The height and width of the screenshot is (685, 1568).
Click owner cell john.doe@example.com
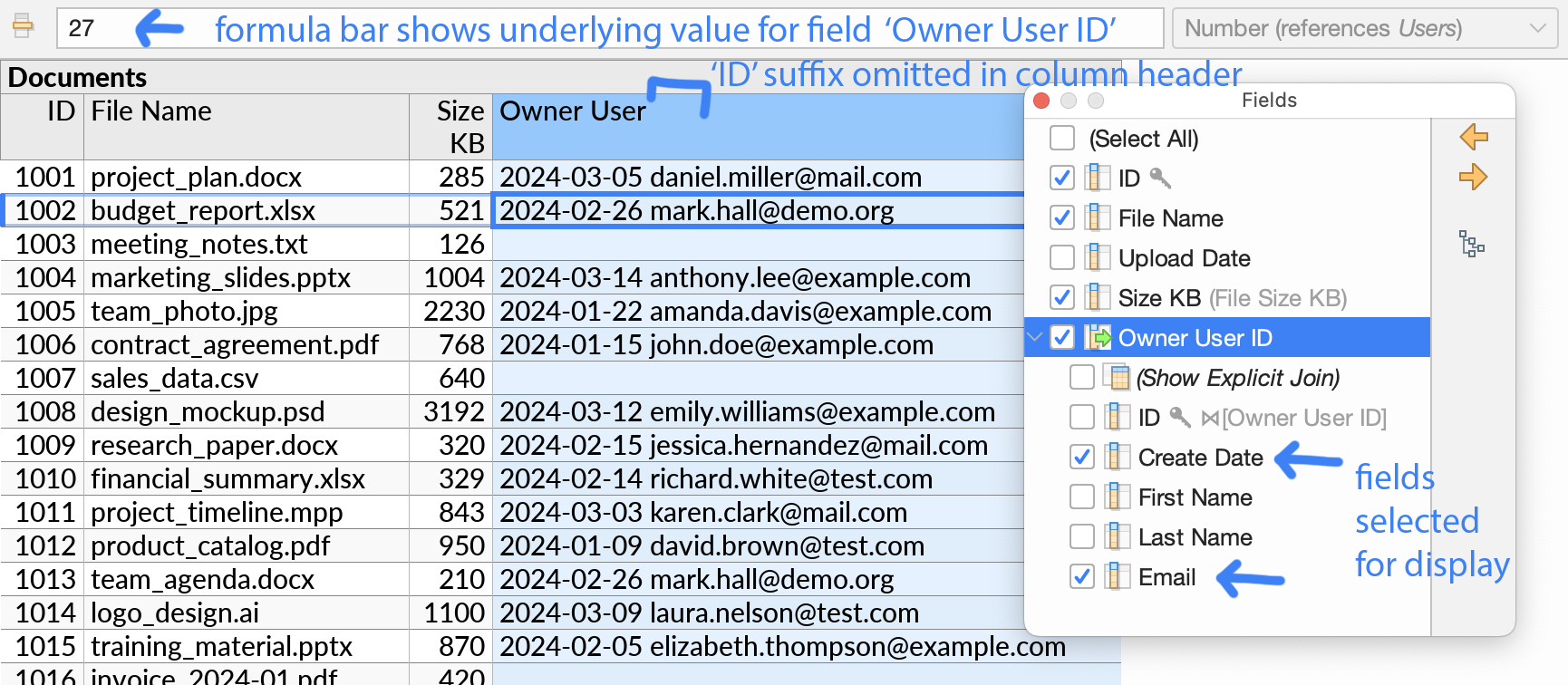tap(758, 344)
